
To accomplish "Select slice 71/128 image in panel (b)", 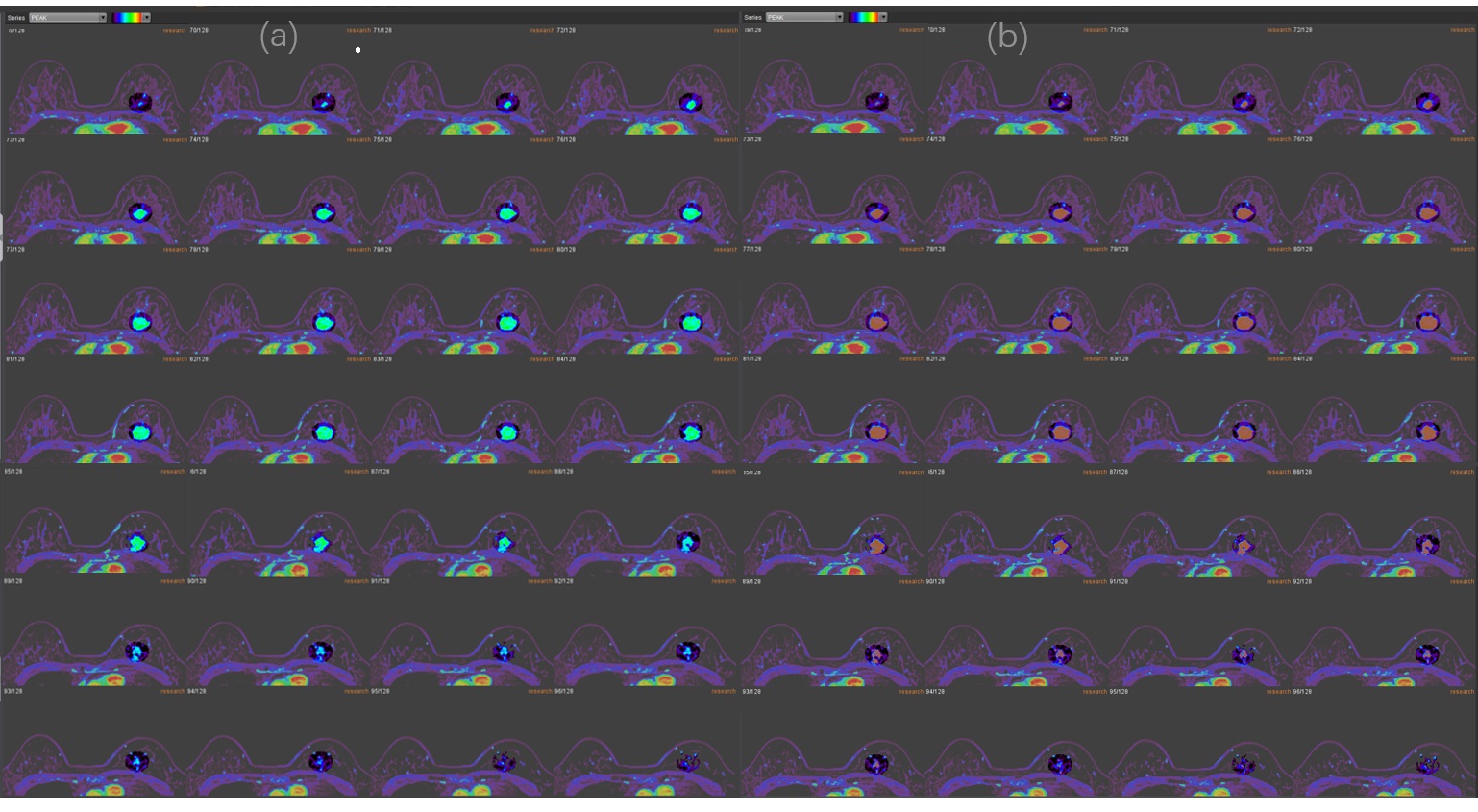I will click(1199, 91).
